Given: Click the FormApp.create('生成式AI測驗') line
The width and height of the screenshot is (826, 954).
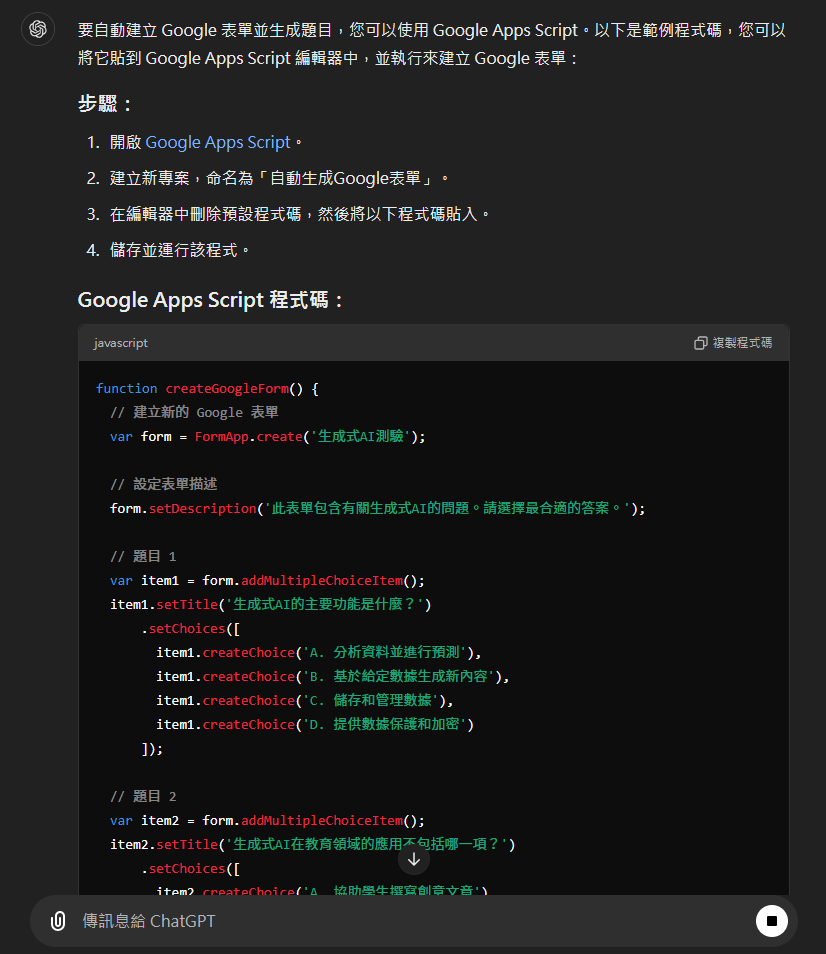Looking at the screenshot, I should [268, 437].
